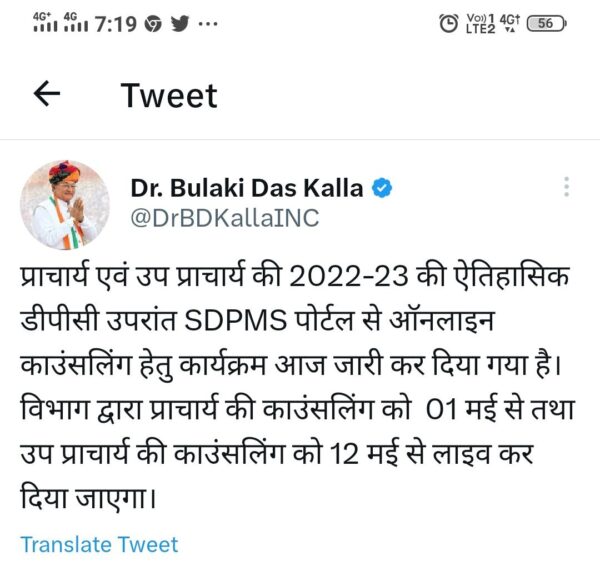Open the three-dot tweet options menu
This screenshot has height=576, width=600.
(x=567, y=187)
